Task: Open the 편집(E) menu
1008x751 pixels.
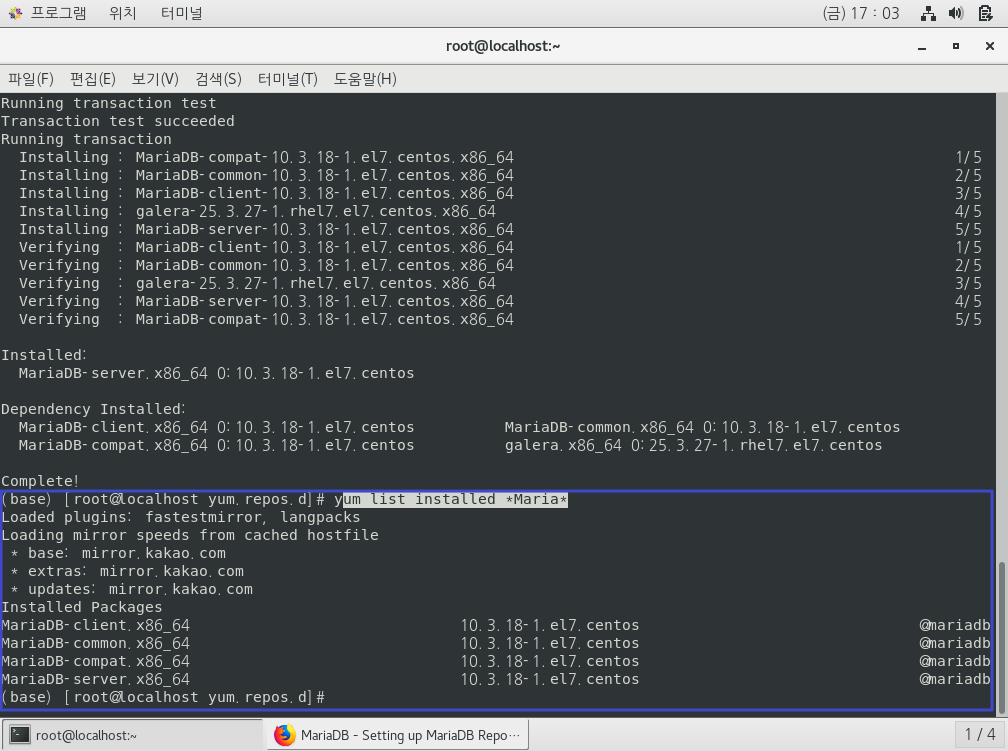Action: [x=93, y=78]
